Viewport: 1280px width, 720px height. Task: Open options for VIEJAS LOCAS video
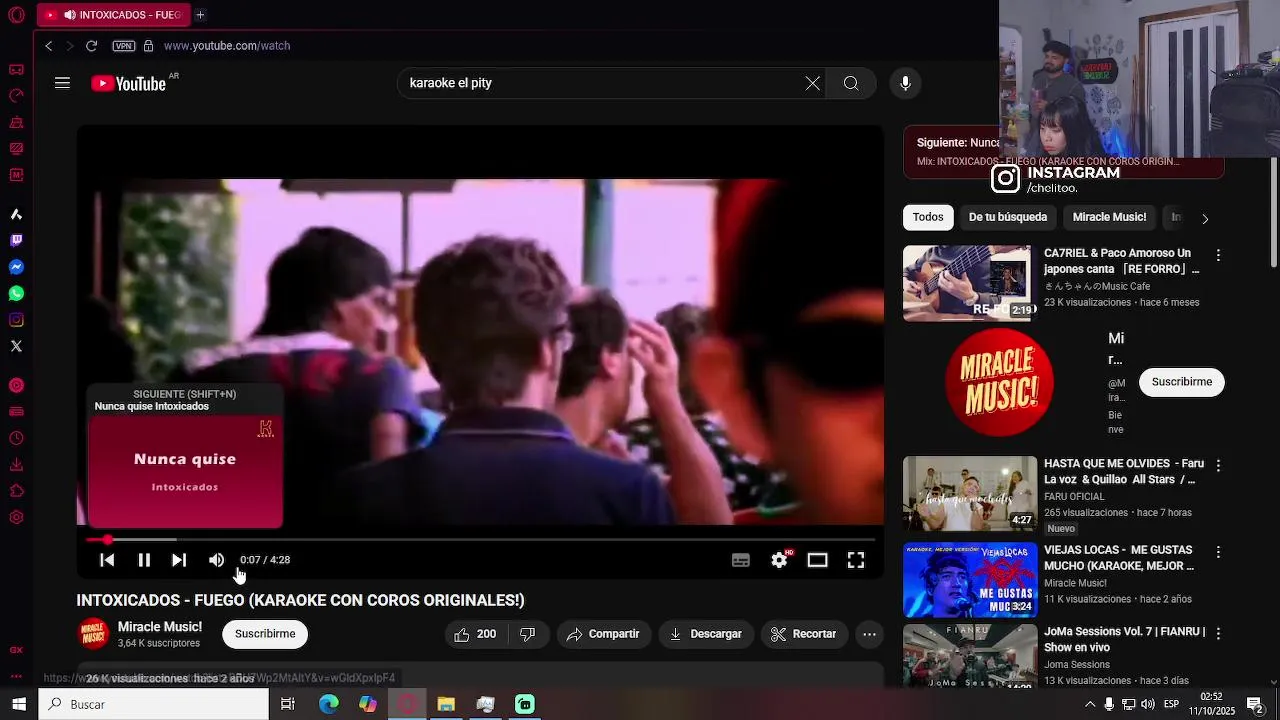(1218, 552)
